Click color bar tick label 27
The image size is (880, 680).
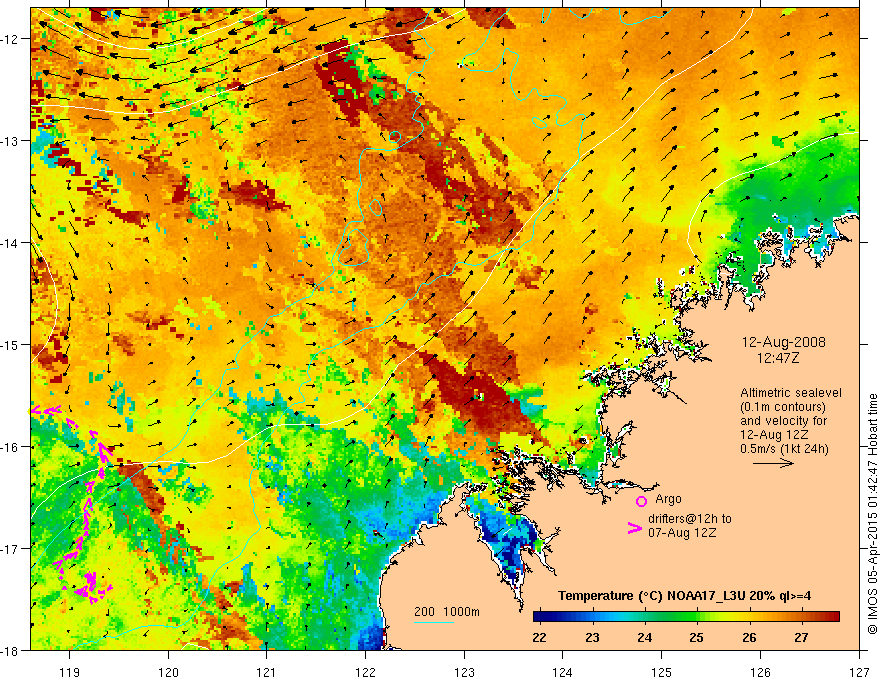(x=801, y=637)
